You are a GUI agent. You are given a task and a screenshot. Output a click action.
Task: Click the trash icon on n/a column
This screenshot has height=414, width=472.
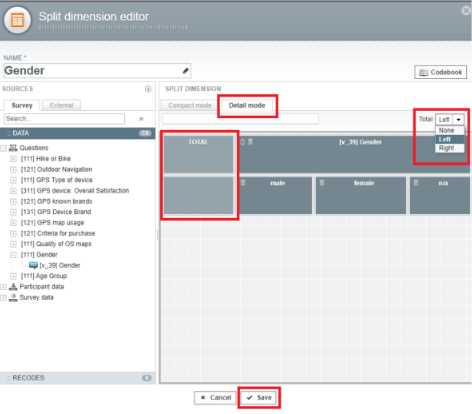pos(416,183)
